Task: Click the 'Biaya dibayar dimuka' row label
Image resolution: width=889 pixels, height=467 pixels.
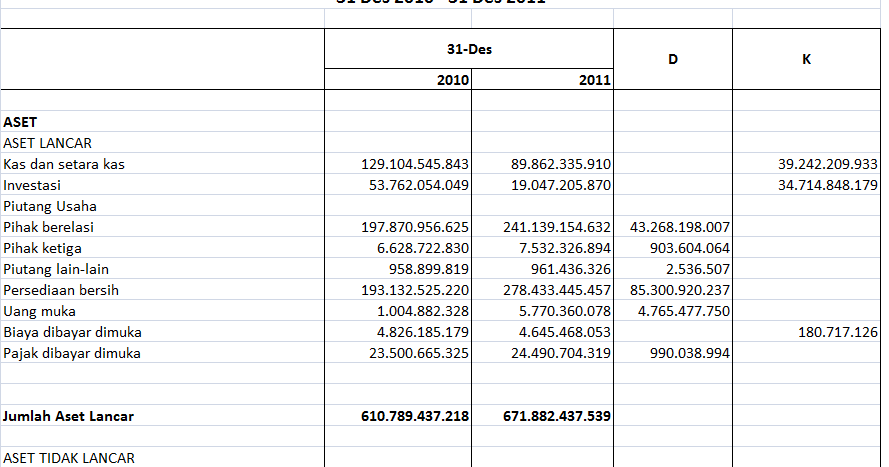Action: (72, 332)
